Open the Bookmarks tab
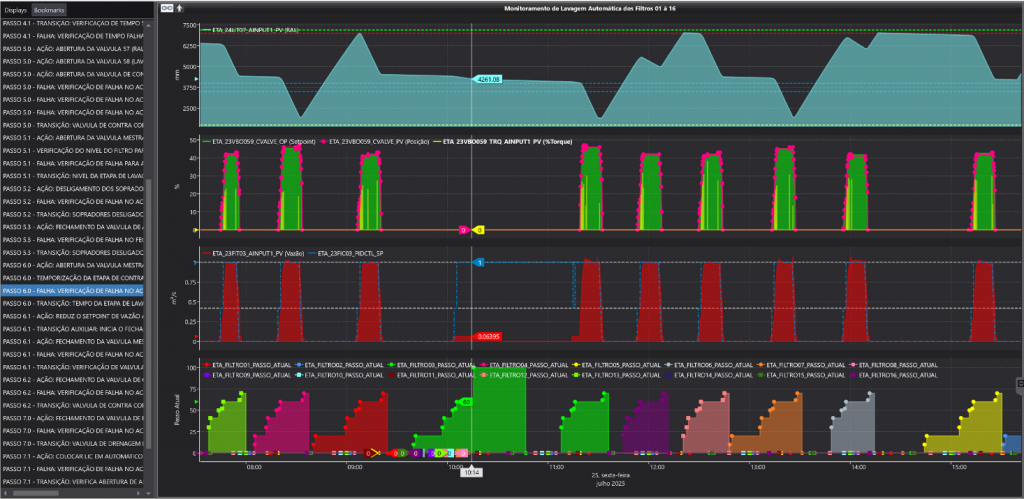Image resolution: width=1024 pixels, height=499 pixels. click(x=49, y=8)
